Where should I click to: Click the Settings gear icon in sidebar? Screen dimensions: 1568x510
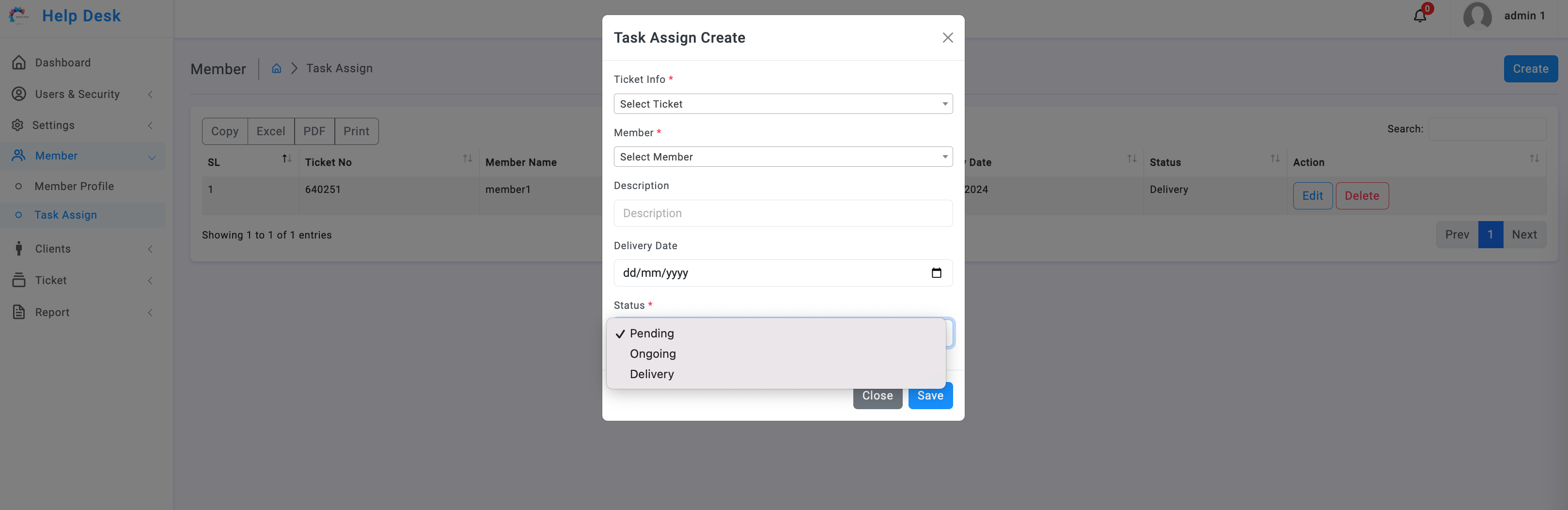coord(17,125)
